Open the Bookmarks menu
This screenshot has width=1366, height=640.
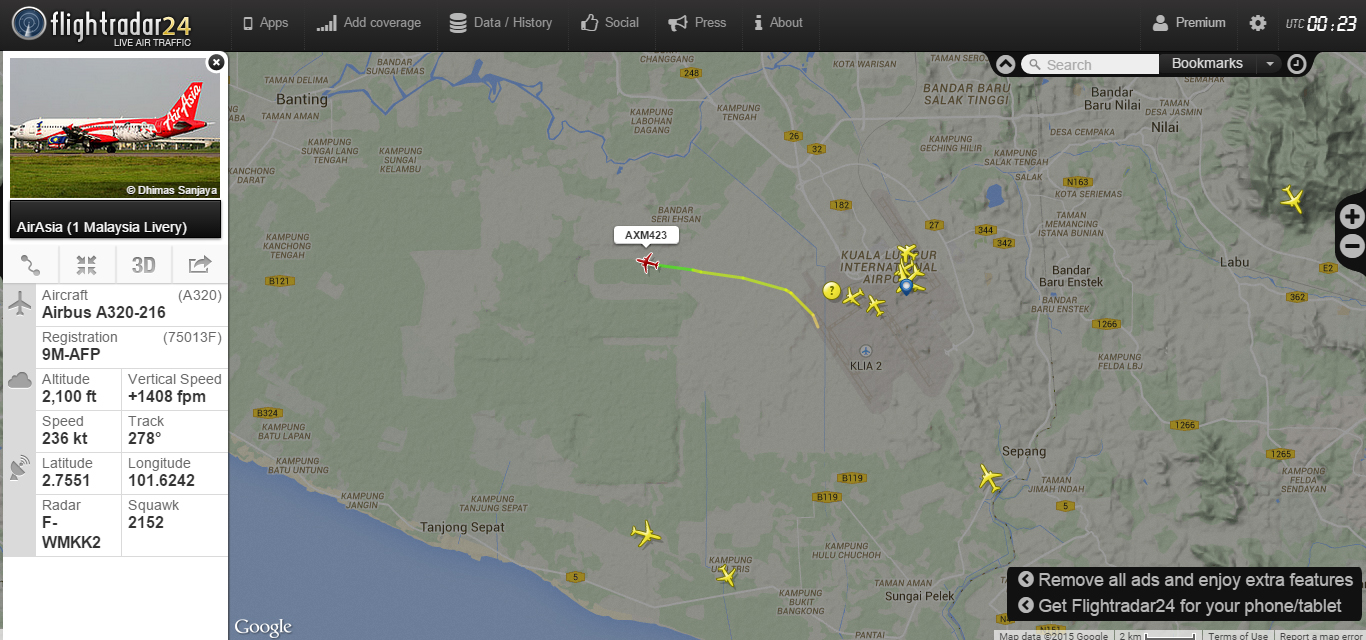(1208, 64)
